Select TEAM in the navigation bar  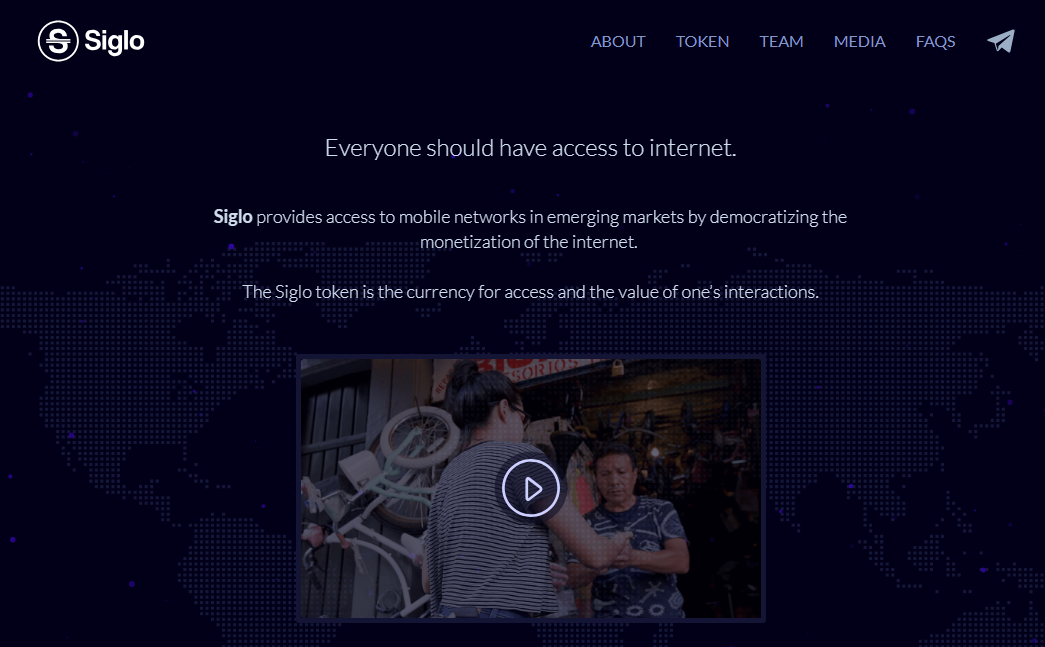[x=781, y=41]
